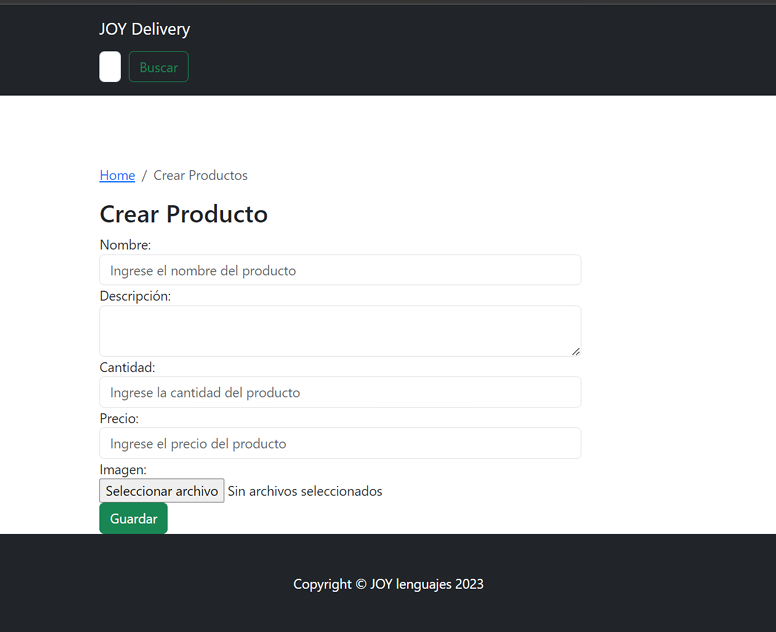The height and width of the screenshot is (632, 776).
Task: Select the Cantidad label text
Action: pos(127,367)
